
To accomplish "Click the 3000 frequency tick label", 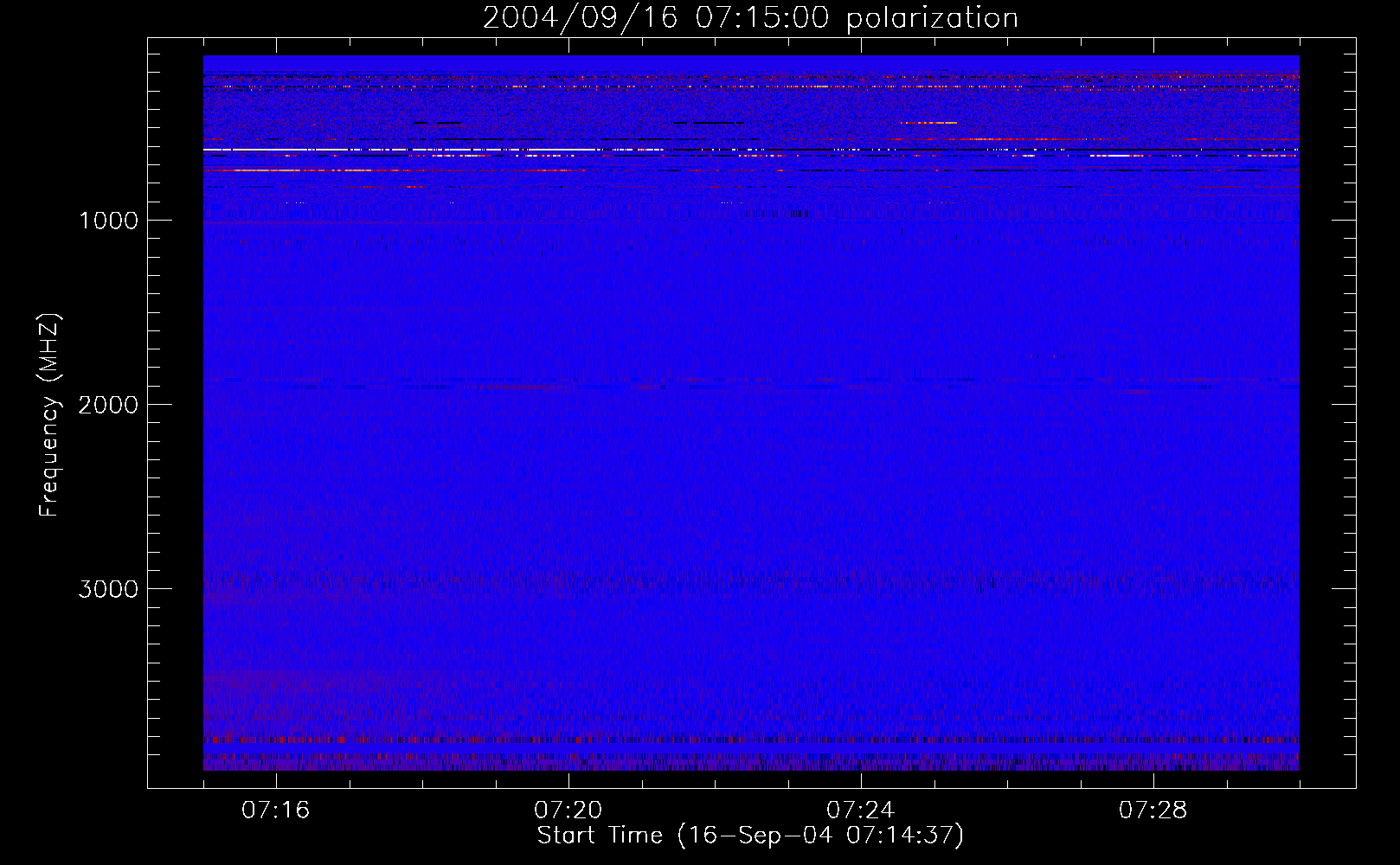I will 108,589.
